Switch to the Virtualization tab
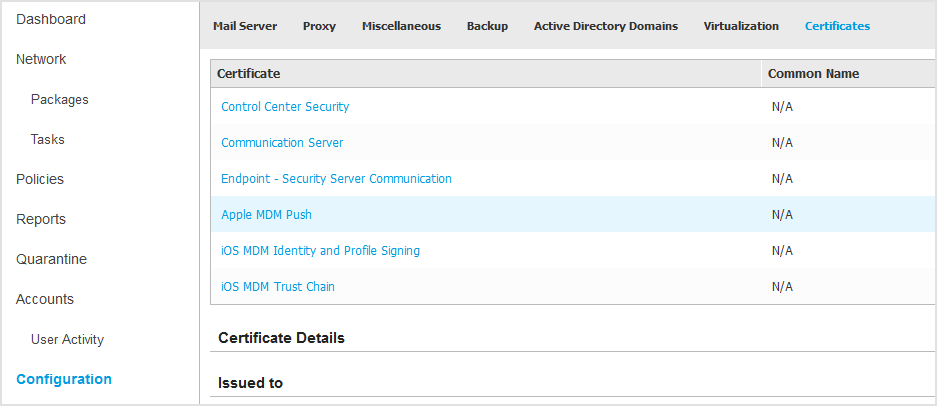The height and width of the screenshot is (406, 937). pyautogui.click(x=741, y=26)
